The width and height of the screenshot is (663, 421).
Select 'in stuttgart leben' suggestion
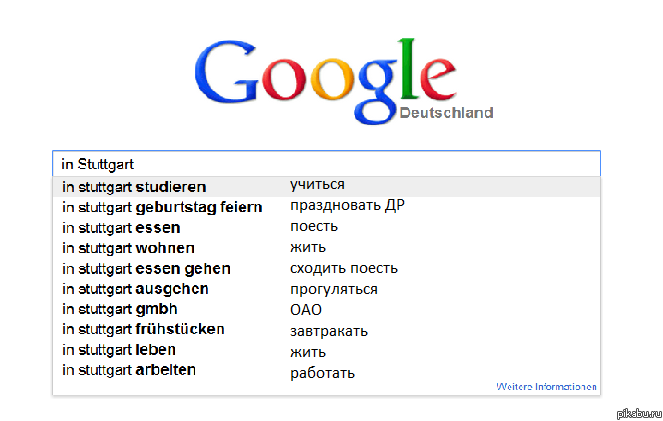click(119, 350)
